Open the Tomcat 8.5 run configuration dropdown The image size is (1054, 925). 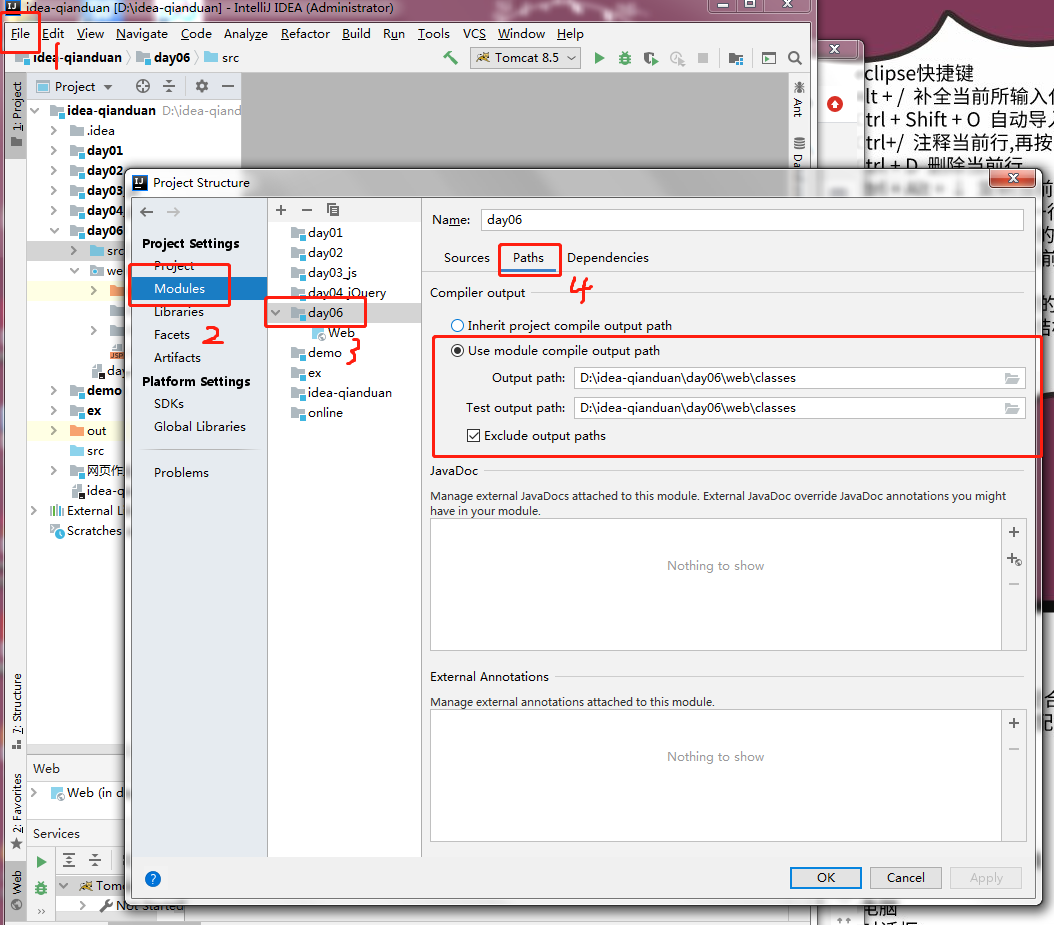[x=525, y=58]
